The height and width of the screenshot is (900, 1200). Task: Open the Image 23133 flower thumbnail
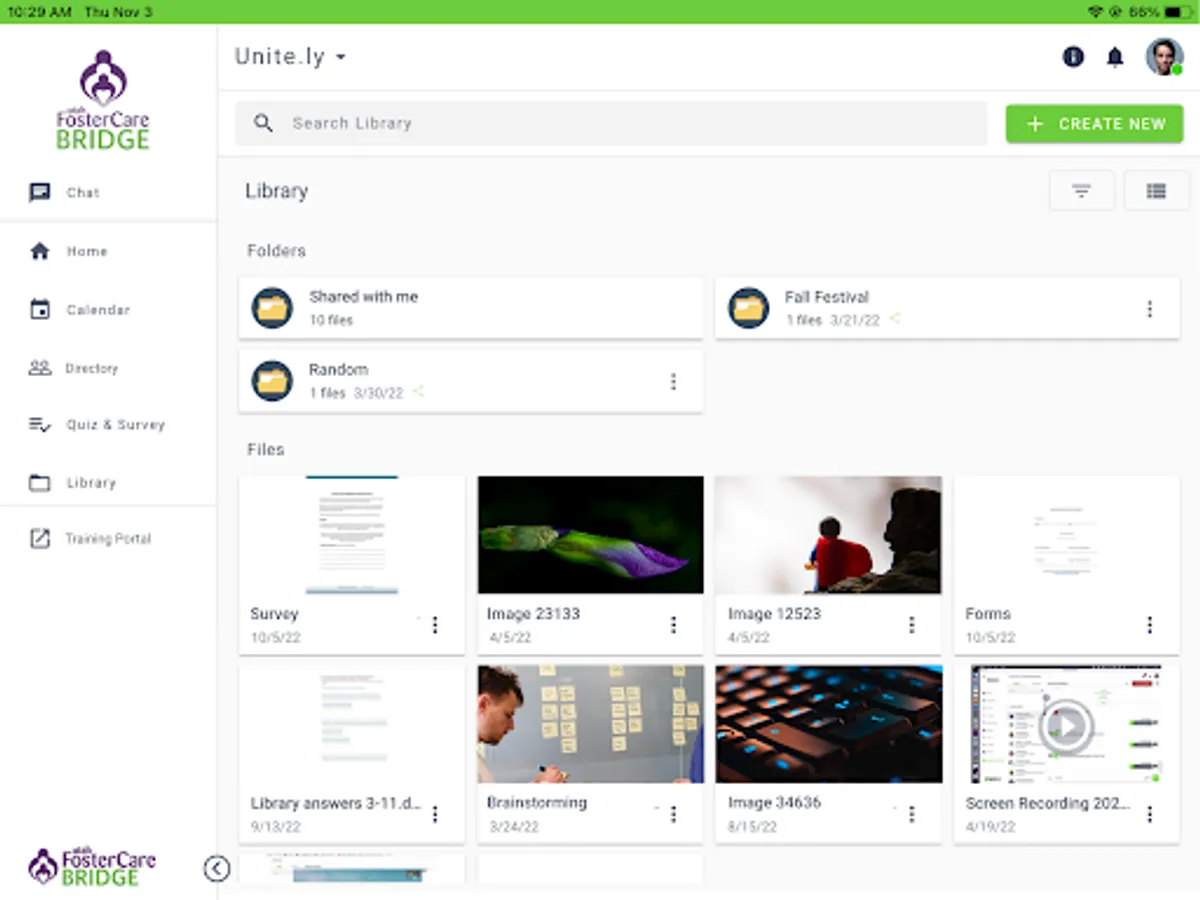click(590, 535)
